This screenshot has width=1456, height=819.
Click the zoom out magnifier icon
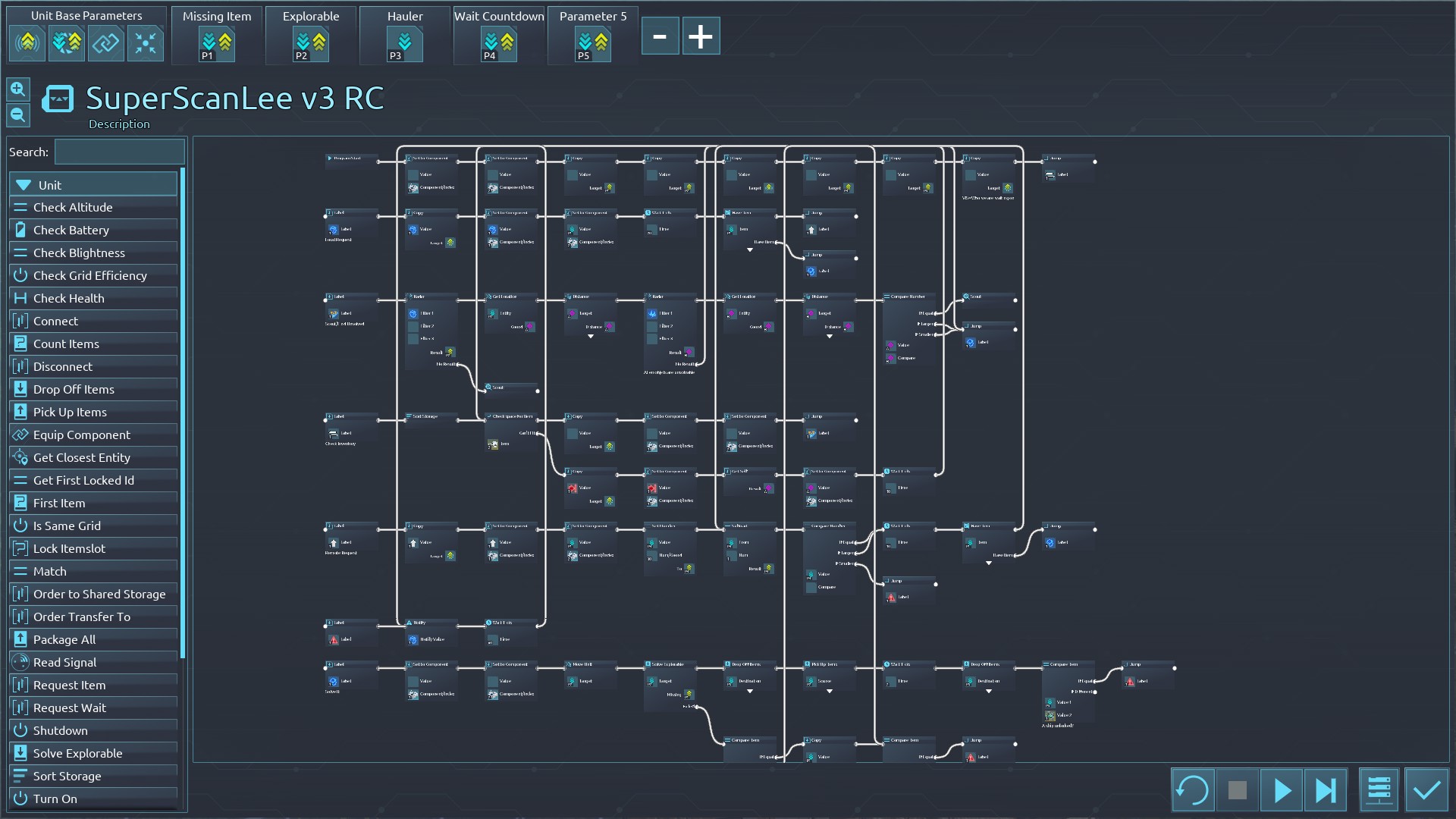click(x=17, y=115)
